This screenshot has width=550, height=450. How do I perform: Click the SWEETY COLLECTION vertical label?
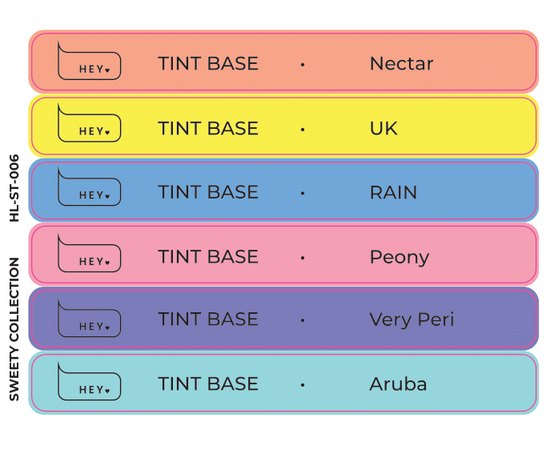coord(14,329)
